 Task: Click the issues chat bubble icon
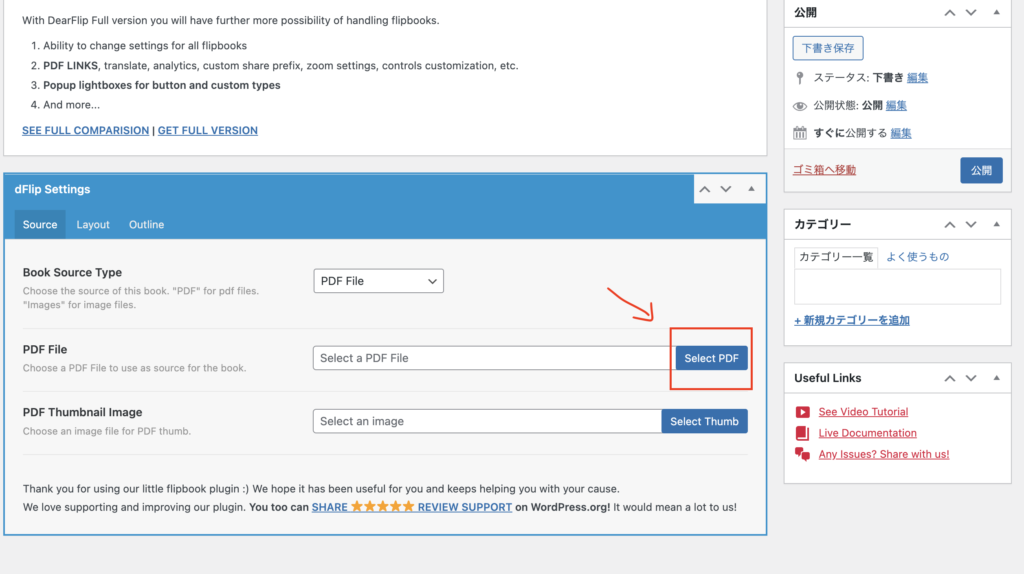(803, 454)
